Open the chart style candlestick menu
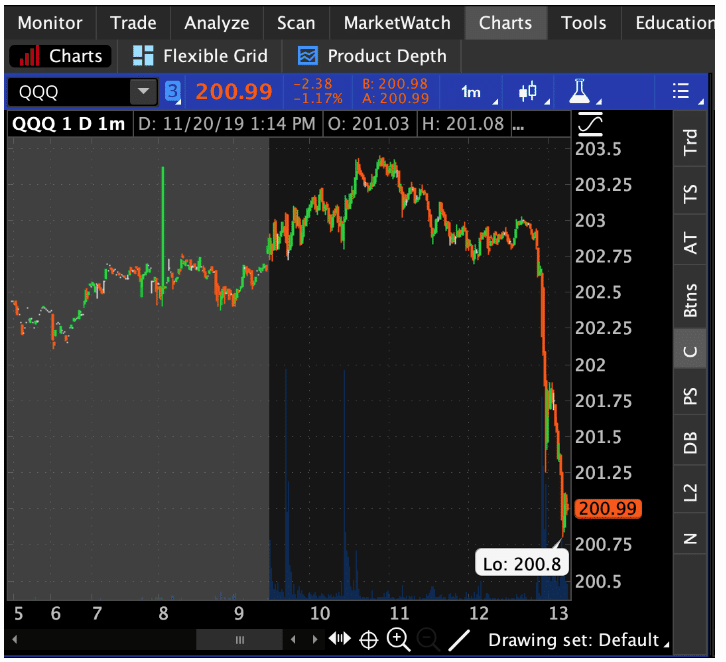This screenshot has height=662, width=726. (528, 91)
